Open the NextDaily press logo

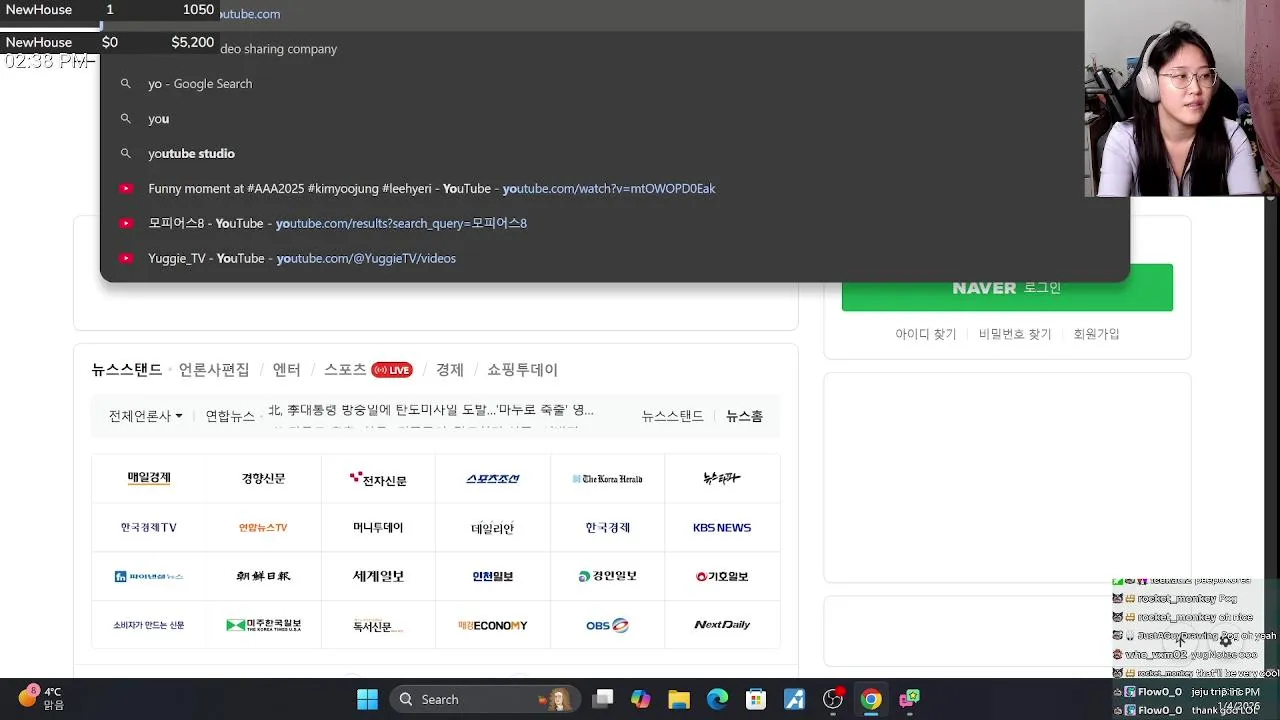pos(722,625)
